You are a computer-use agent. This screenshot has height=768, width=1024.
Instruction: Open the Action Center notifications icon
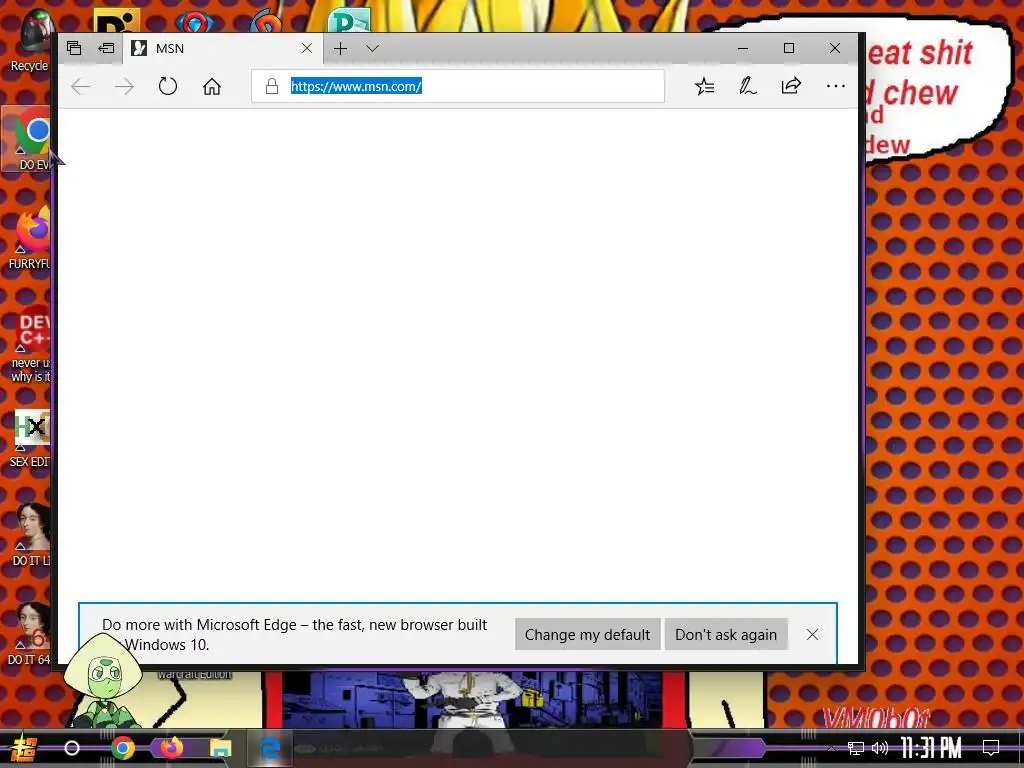[x=991, y=748]
